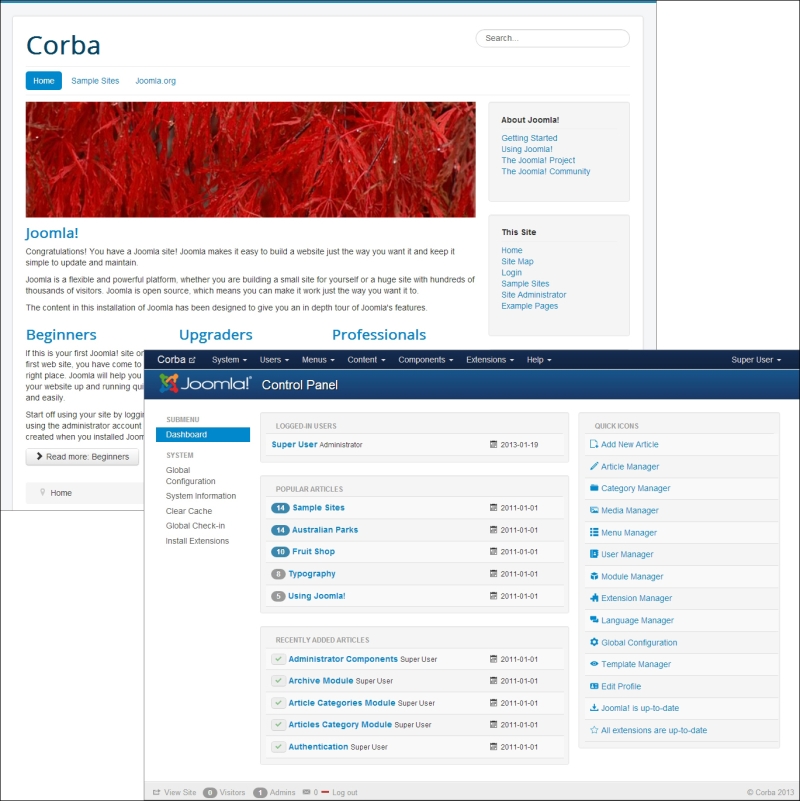Switch to the Sample Sites tab
800x801 pixels.
pyautogui.click(x=95, y=81)
